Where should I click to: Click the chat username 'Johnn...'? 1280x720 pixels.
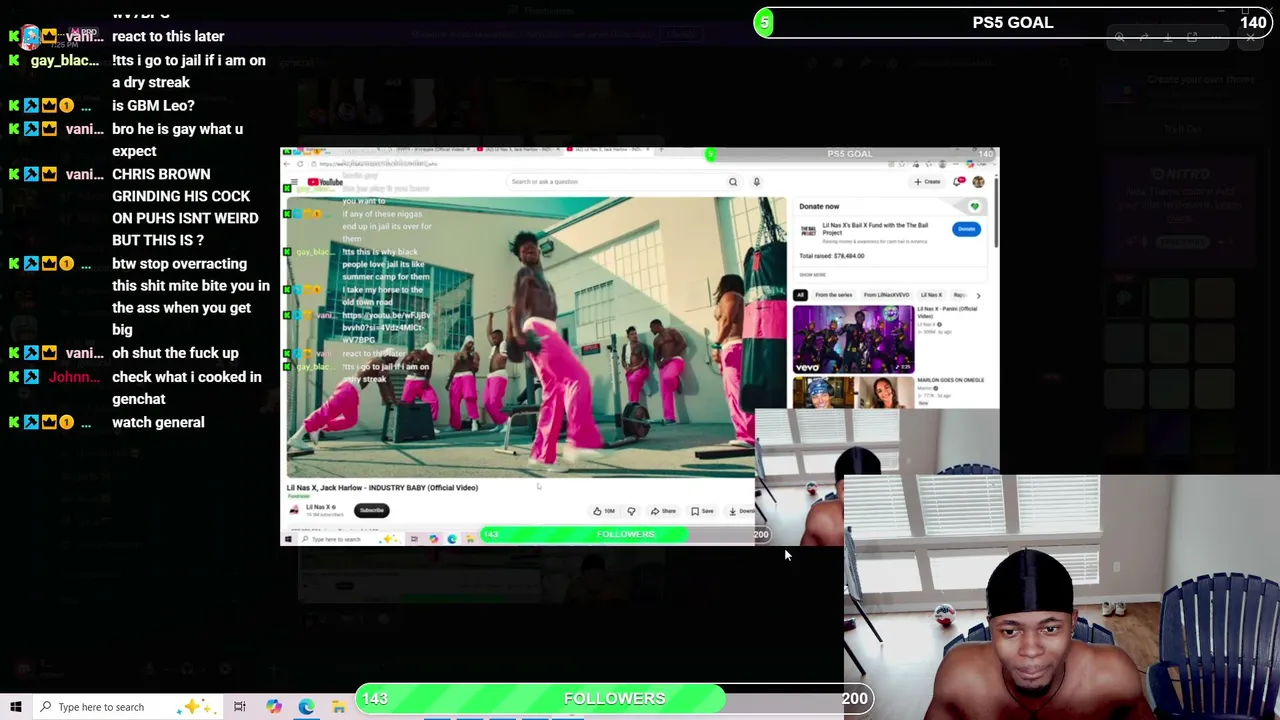click(74, 377)
